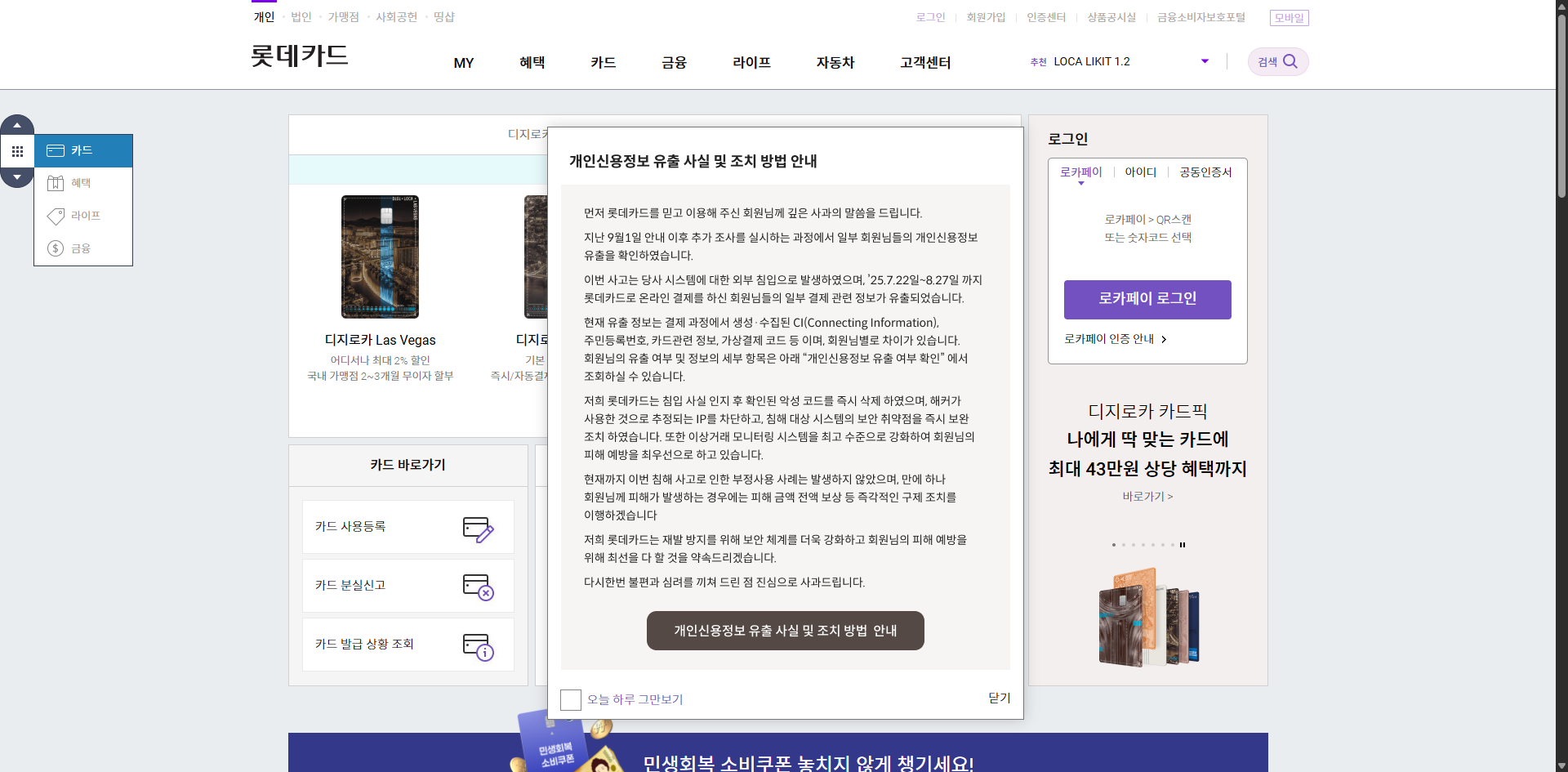
Task: Click the Las Vegas card thumbnail
Action: pos(380,257)
